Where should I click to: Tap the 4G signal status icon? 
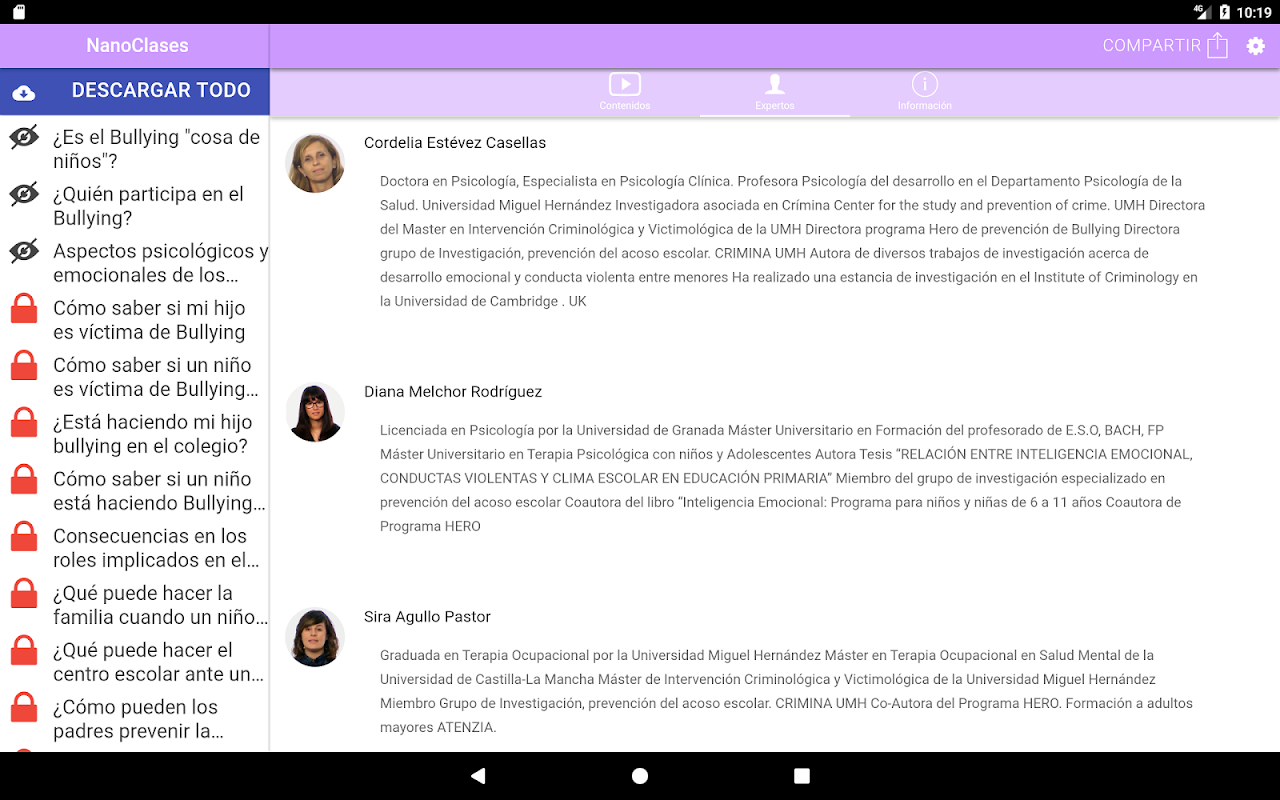click(1202, 12)
